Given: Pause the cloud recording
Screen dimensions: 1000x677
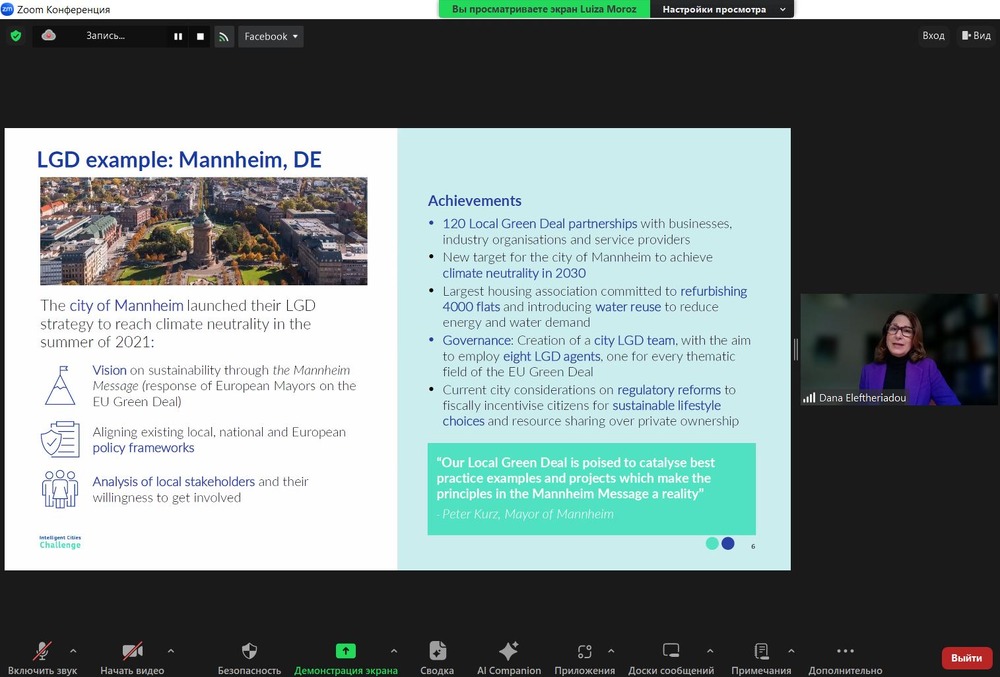Looking at the screenshot, I should pos(178,37).
